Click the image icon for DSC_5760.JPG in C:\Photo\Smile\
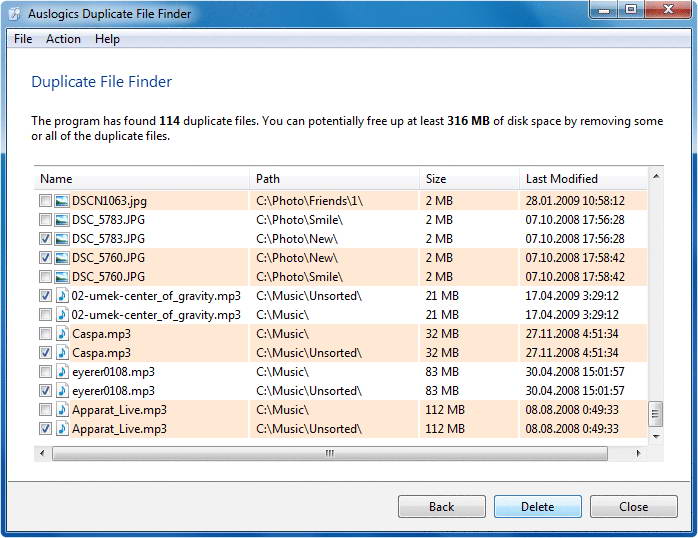 [61, 277]
